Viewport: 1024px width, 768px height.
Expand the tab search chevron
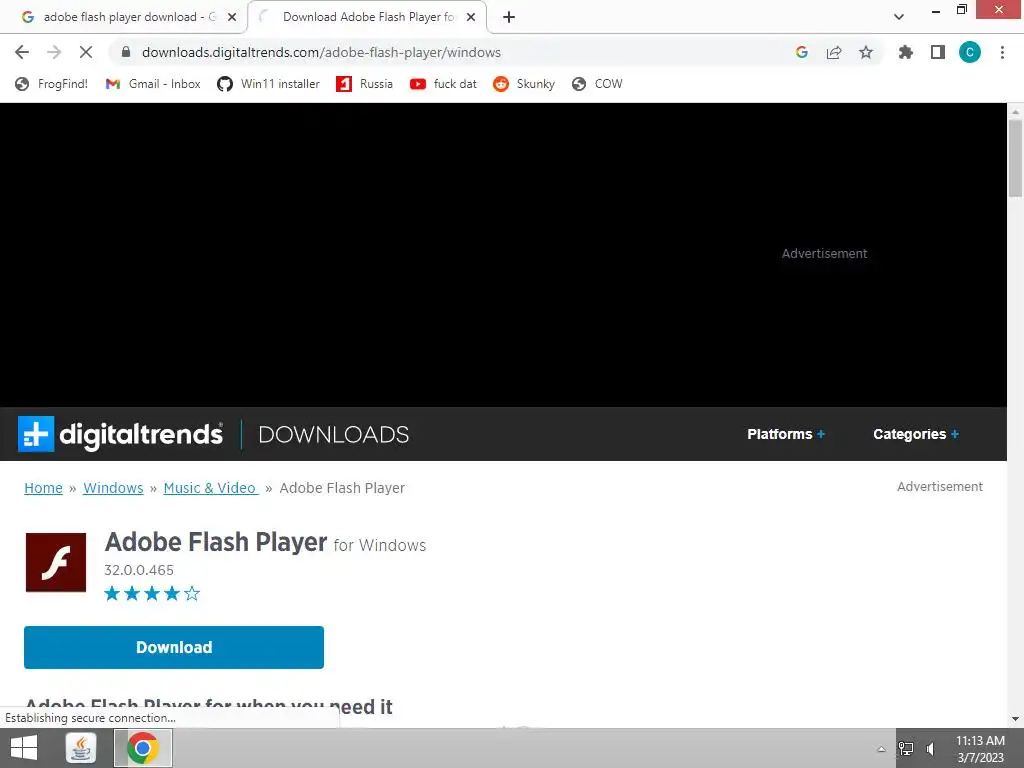coord(899,17)
